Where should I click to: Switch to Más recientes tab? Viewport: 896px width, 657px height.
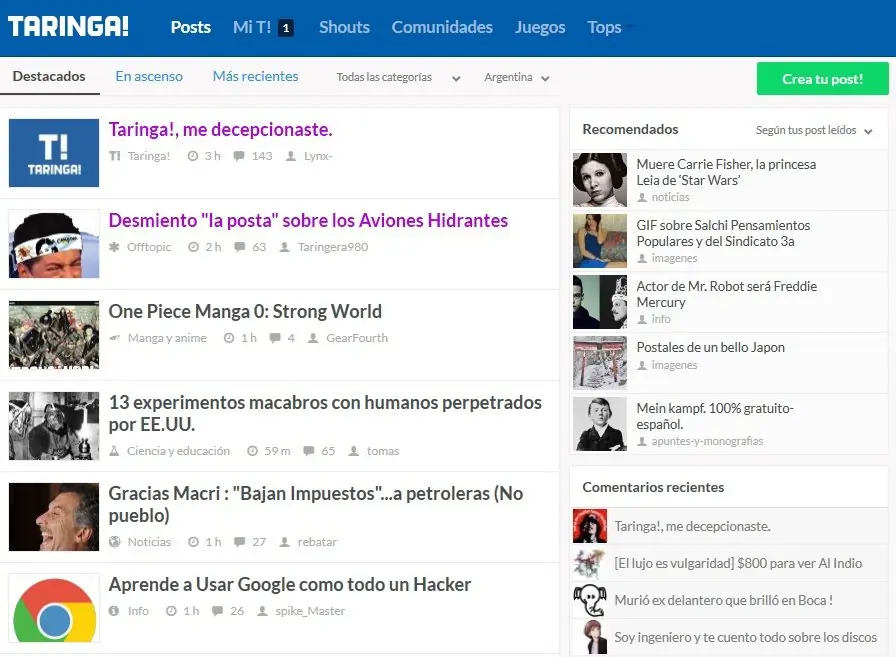click(x=255, y=76)
